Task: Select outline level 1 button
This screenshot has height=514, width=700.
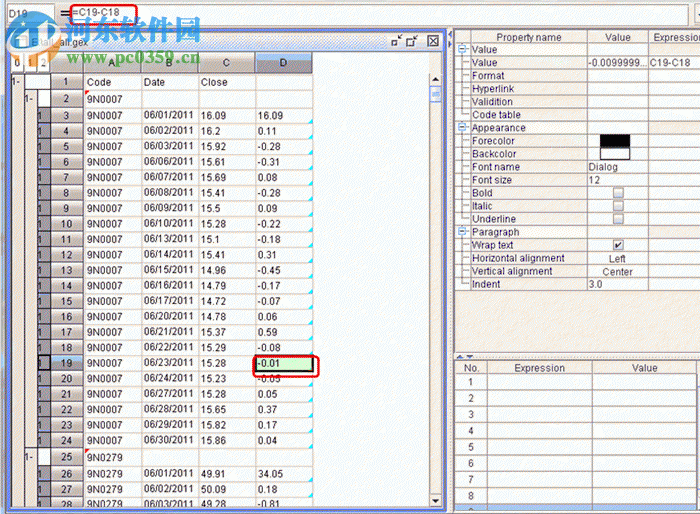Action: pos(29,63)
